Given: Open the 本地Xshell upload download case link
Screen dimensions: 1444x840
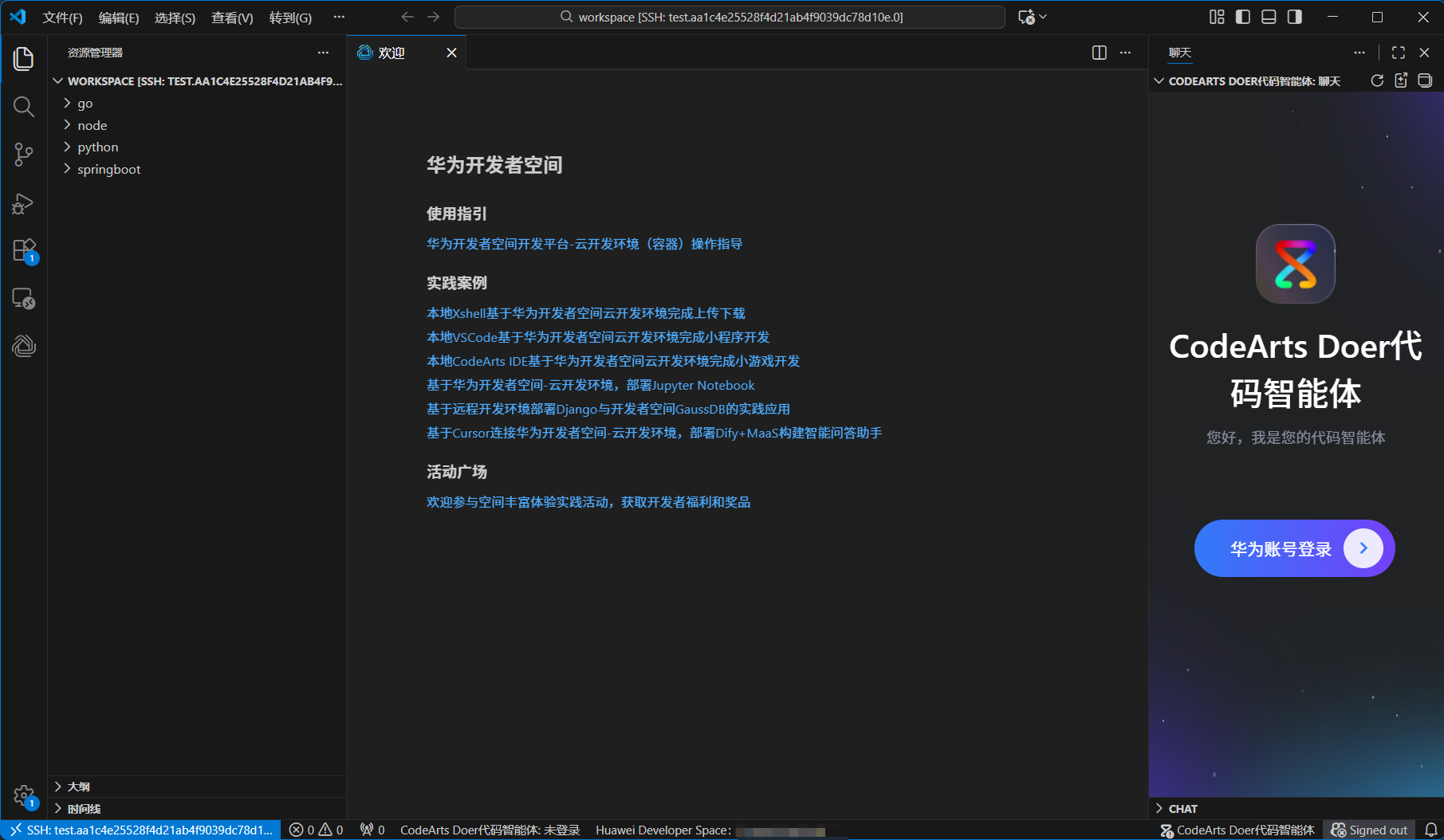Looking at the screenshot, I should click(x=586, y=313).
